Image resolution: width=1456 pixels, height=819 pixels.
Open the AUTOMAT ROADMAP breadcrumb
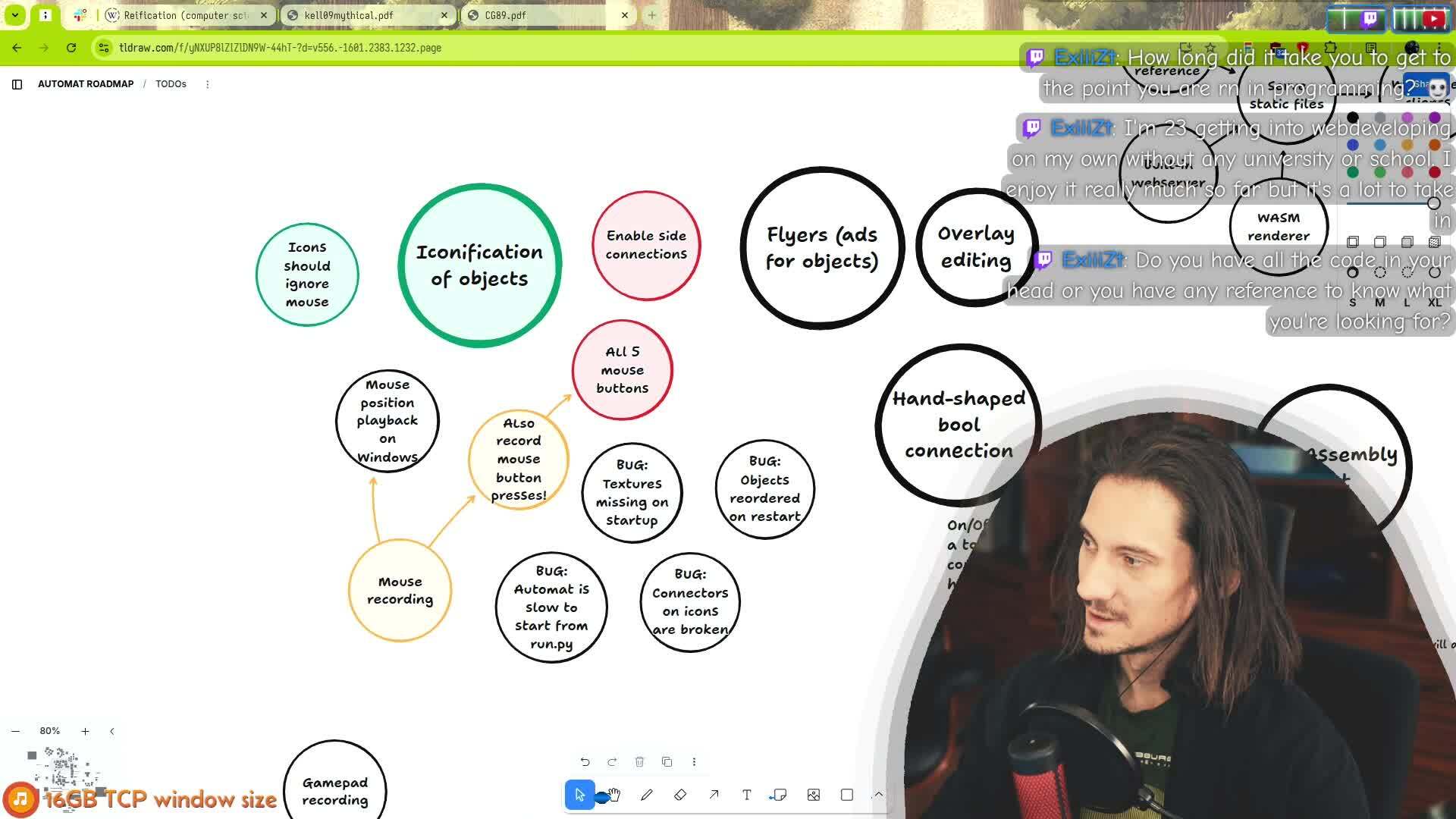point(86,84)
